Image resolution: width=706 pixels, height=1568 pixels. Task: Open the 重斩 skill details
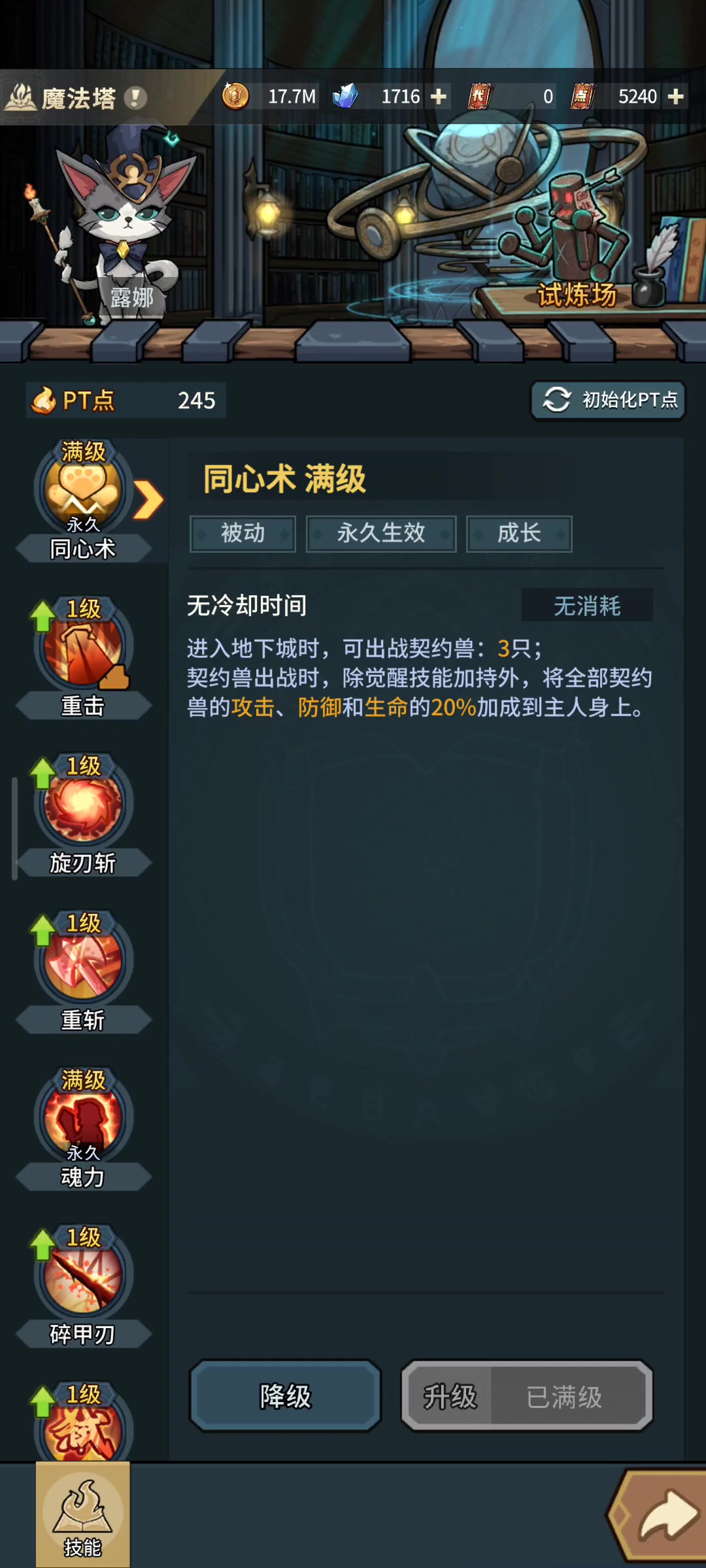83,960
